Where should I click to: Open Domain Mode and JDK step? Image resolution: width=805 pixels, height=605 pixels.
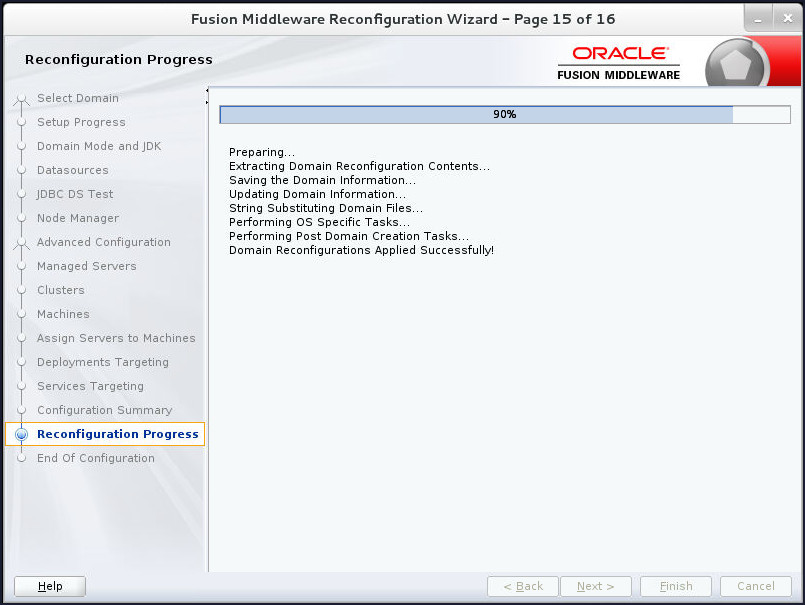pos(99,146)
